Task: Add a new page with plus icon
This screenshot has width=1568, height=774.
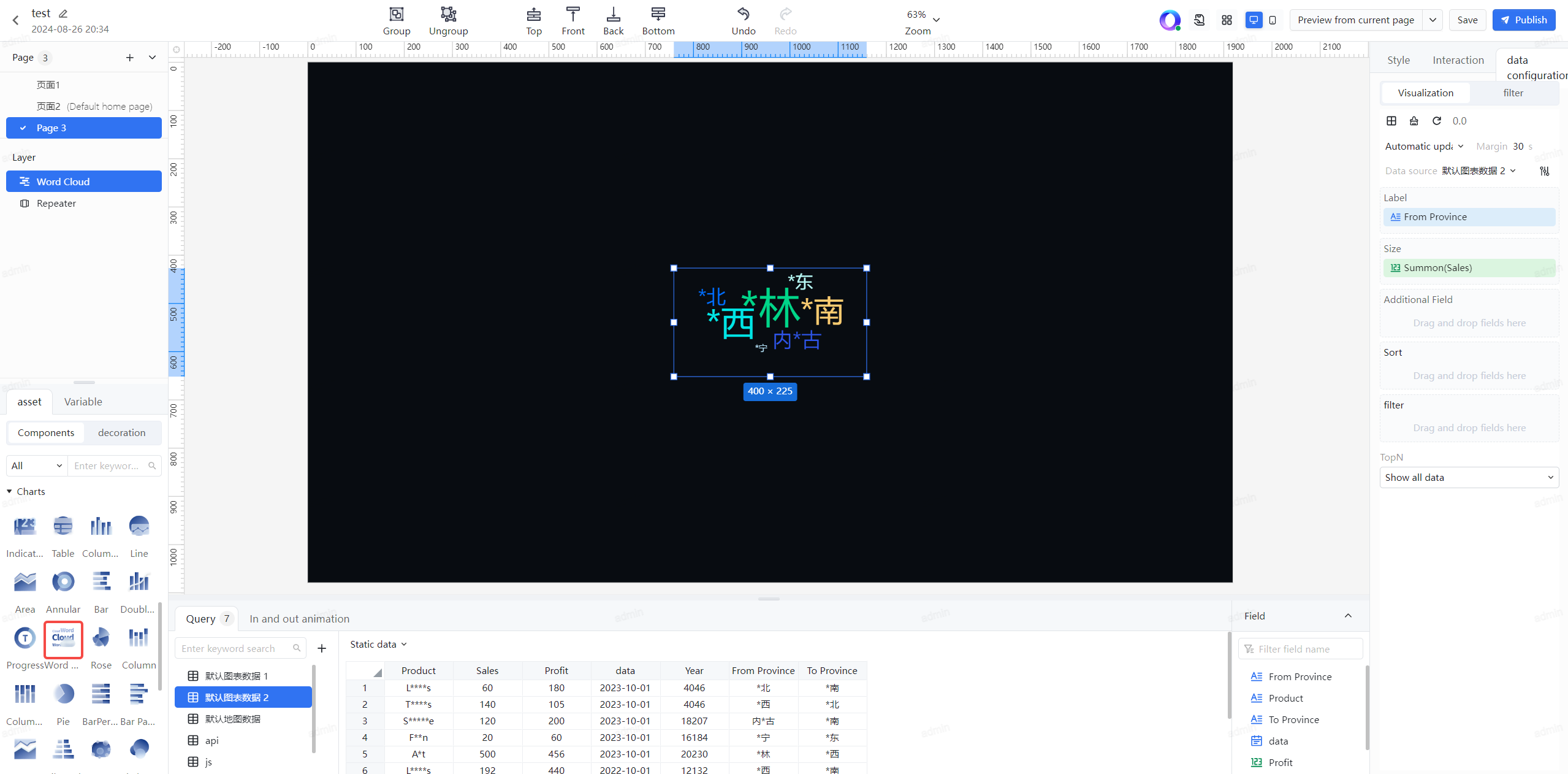Action: 129,58
